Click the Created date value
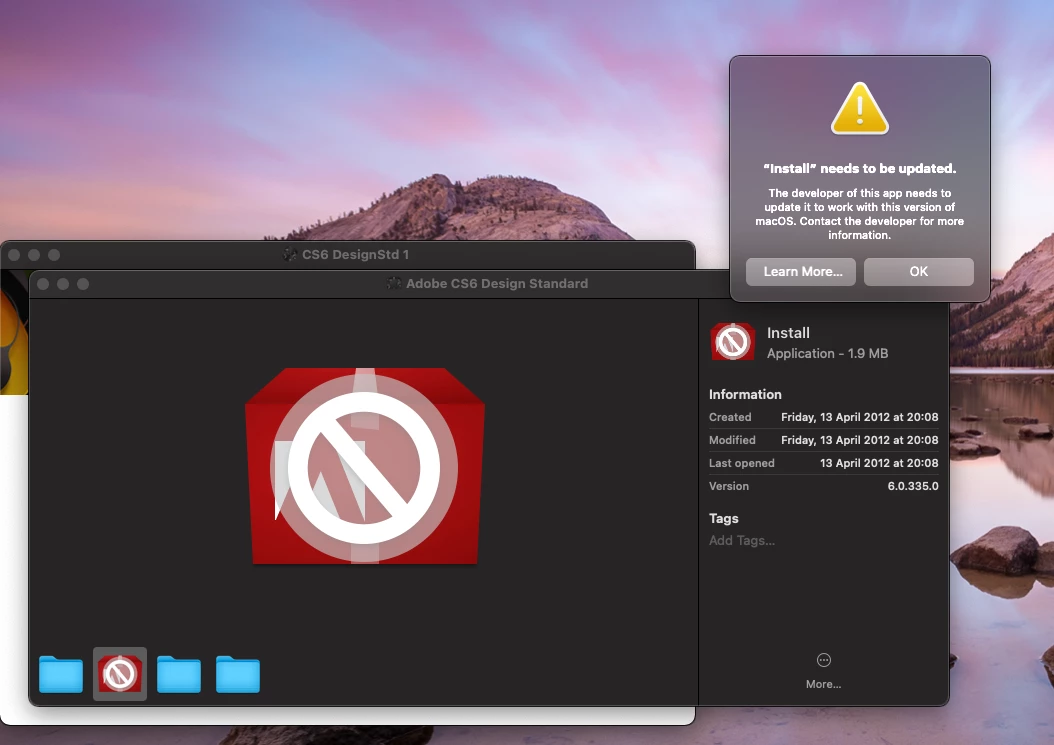The height and width of the screenshot is (745, 1054). (860, 417)
